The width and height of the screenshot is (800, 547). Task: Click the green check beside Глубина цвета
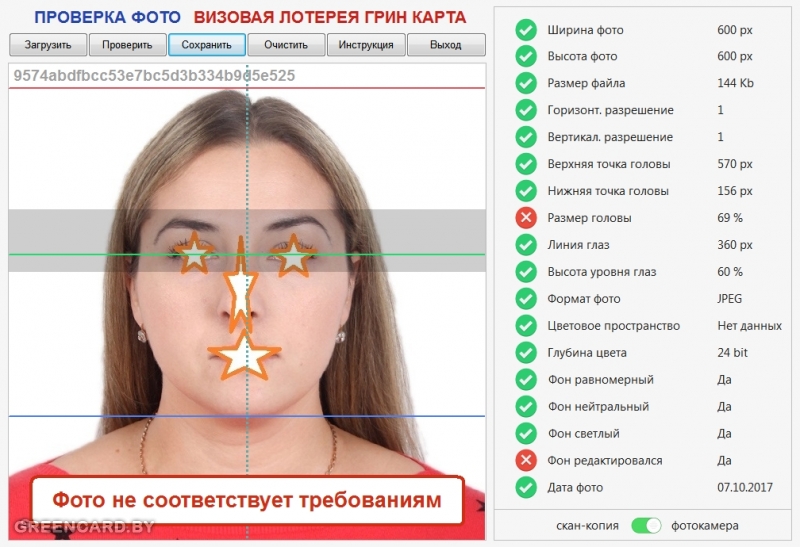pos(526,353)
